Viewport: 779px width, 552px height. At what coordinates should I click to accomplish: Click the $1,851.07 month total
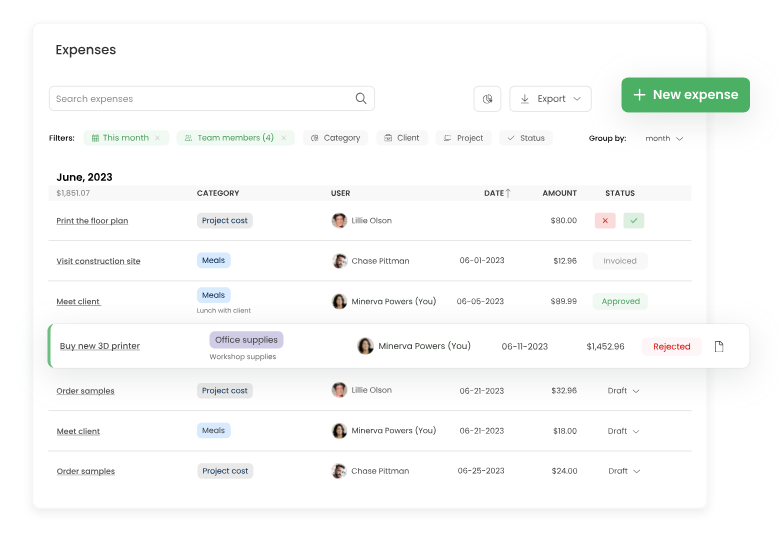pyautogui.click(x=73, y=193)
